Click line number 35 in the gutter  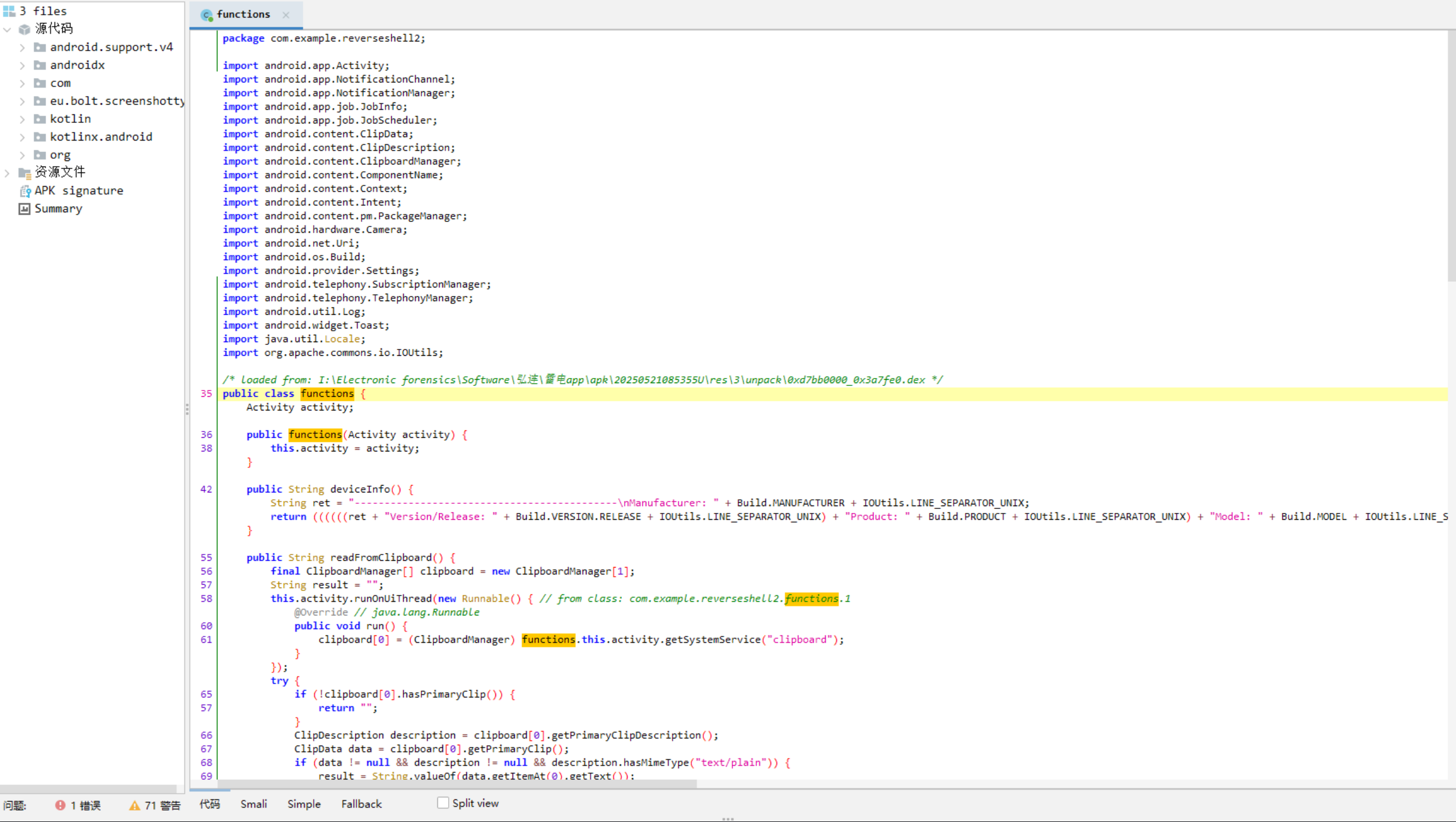point(206,393)
